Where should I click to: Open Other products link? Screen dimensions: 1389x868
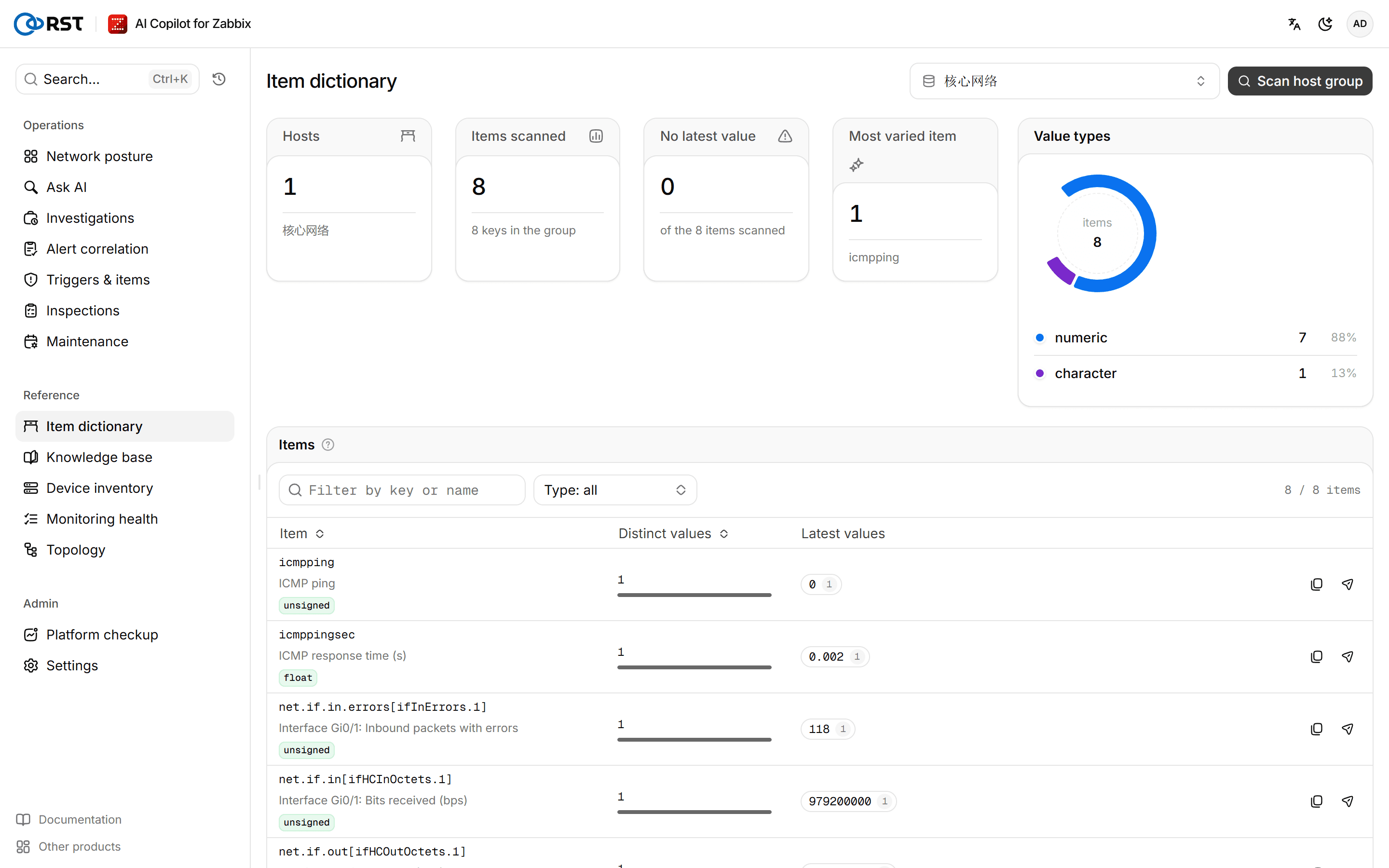69,847
